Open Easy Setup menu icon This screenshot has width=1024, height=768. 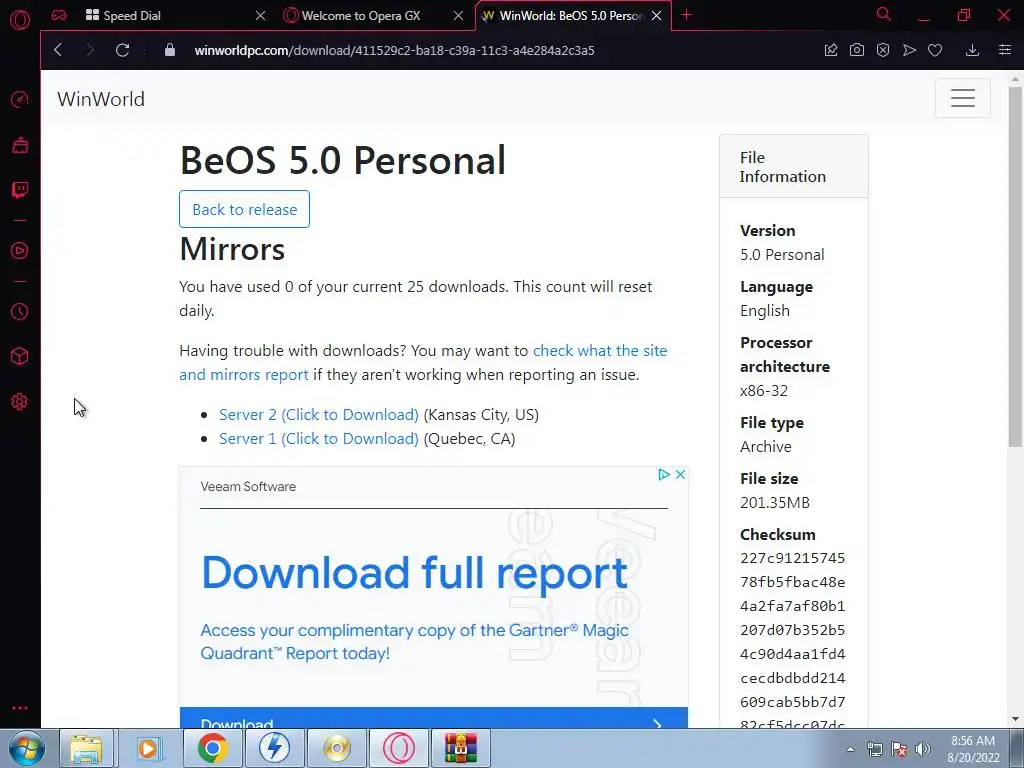(1005, 50)
